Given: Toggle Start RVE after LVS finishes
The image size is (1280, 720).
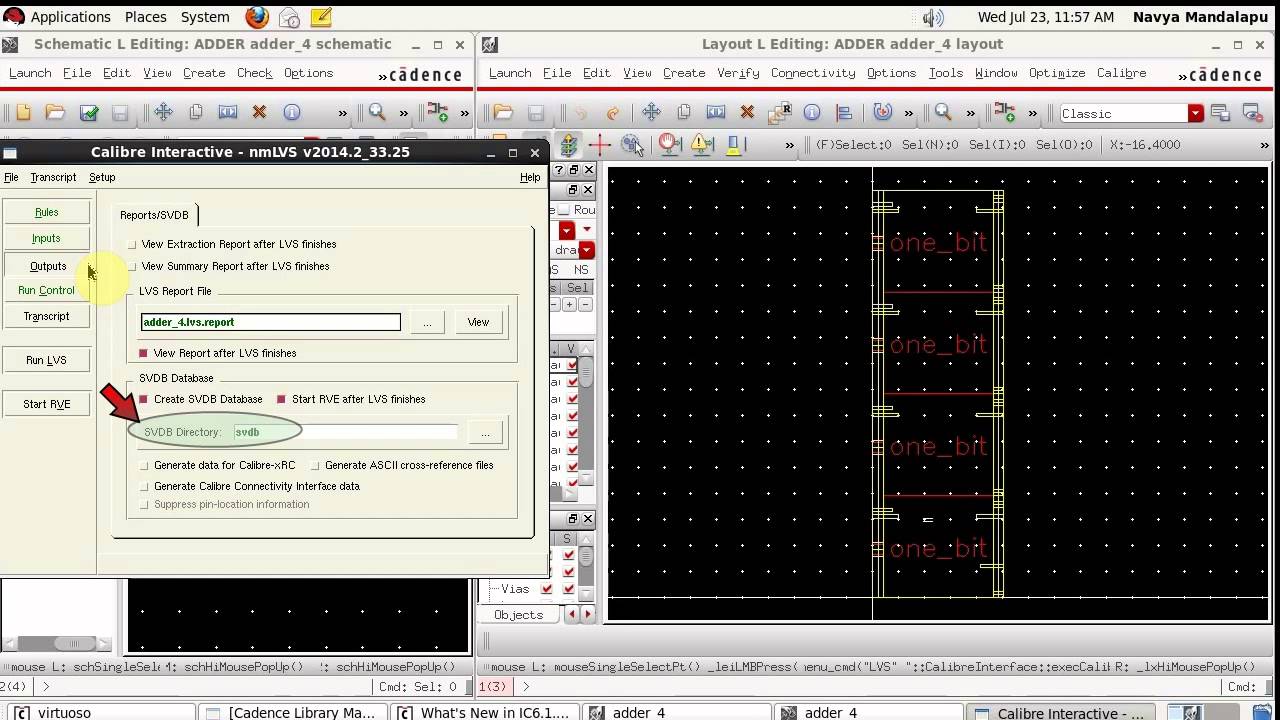Looking at the screenshot, I should (x=281, y=399).
